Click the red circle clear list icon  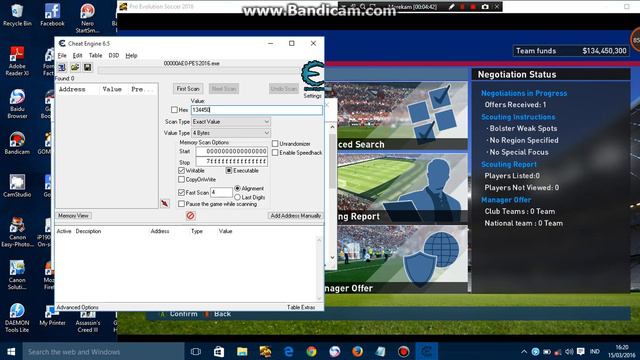(x=190, y=216)
